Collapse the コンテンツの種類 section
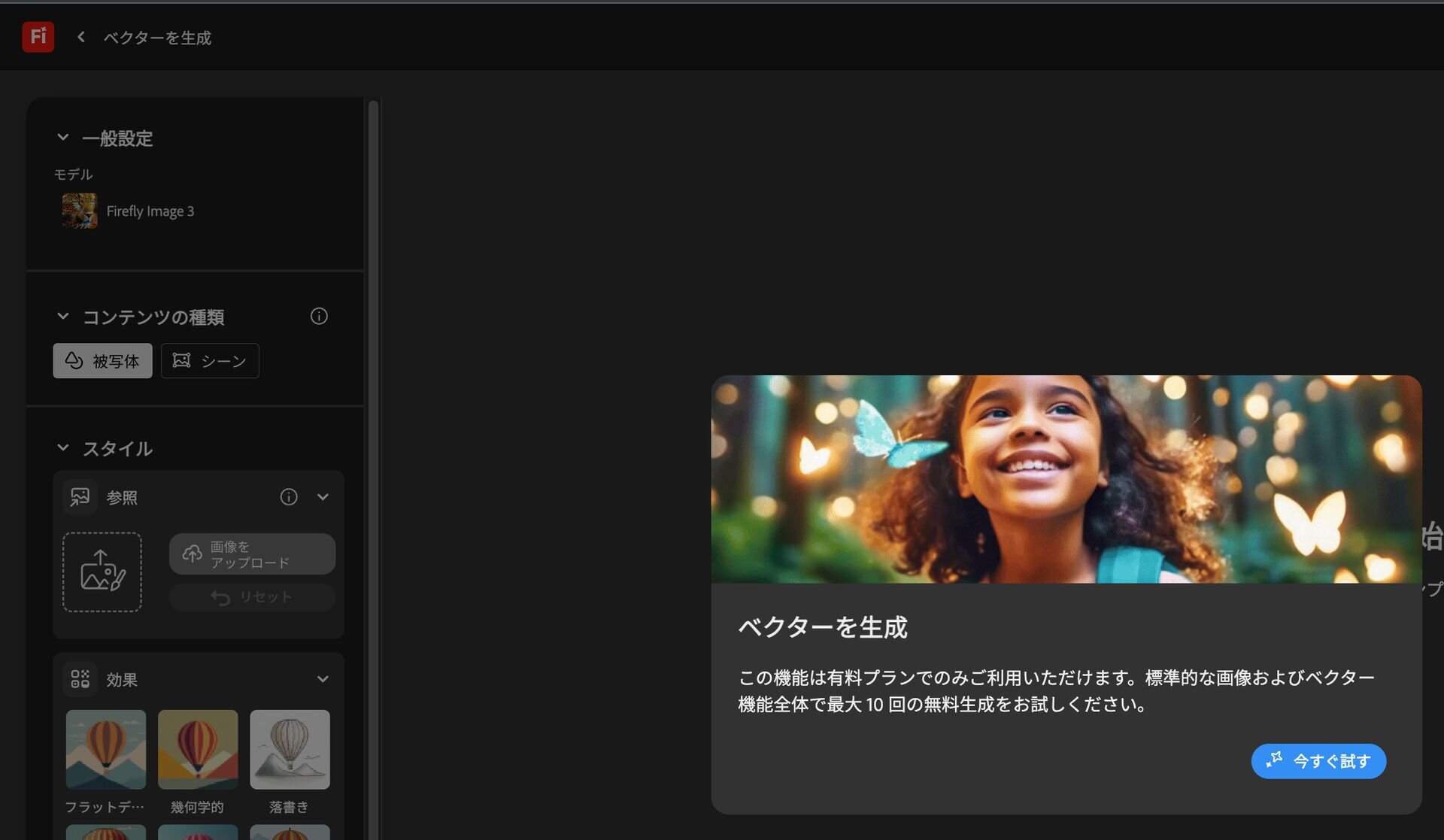 click(63, 317)
